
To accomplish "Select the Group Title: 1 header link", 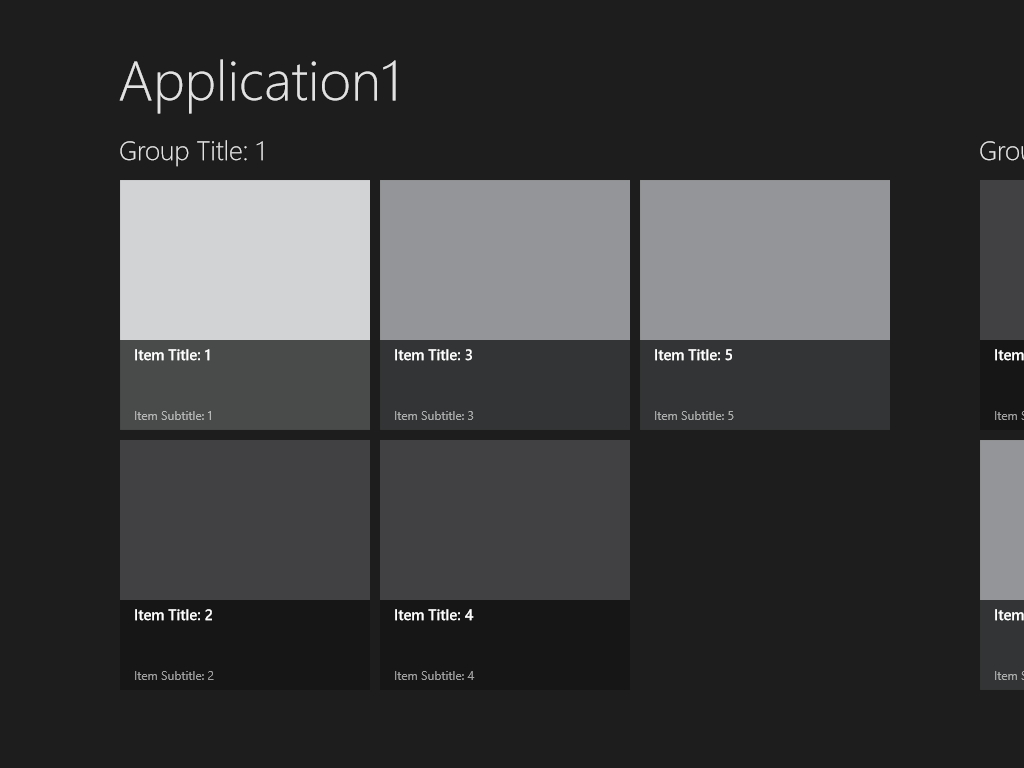I will (191, 151).
